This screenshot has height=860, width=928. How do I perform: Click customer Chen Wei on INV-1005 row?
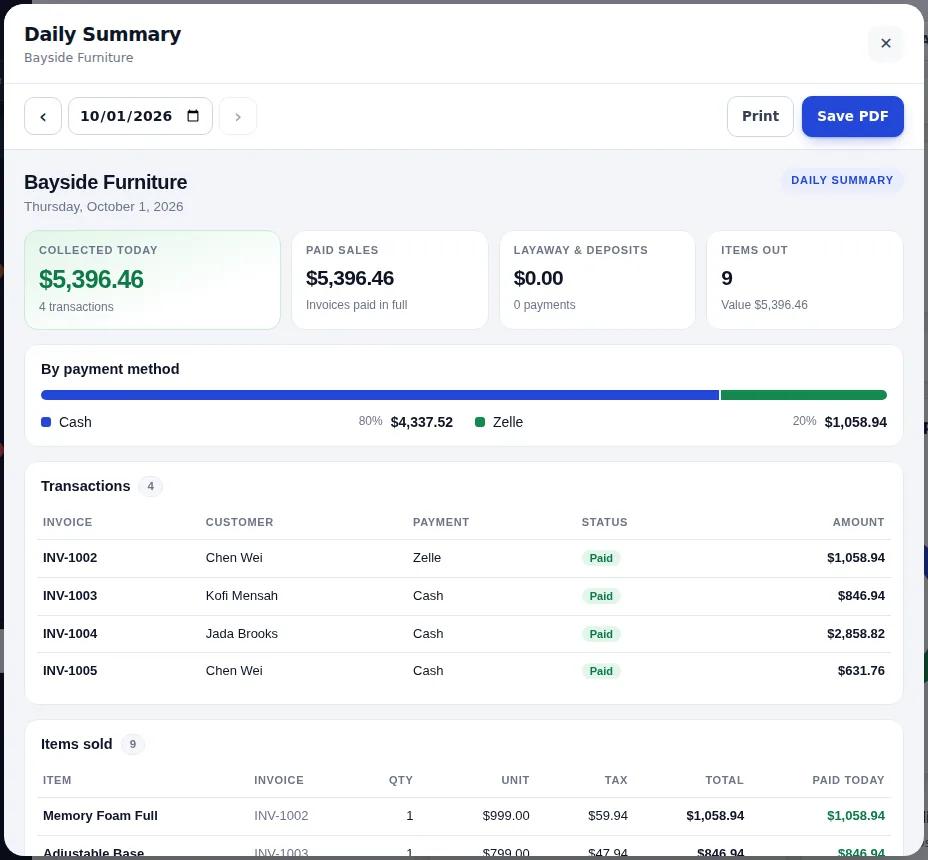pyautogui.click(x=234, y=671)
